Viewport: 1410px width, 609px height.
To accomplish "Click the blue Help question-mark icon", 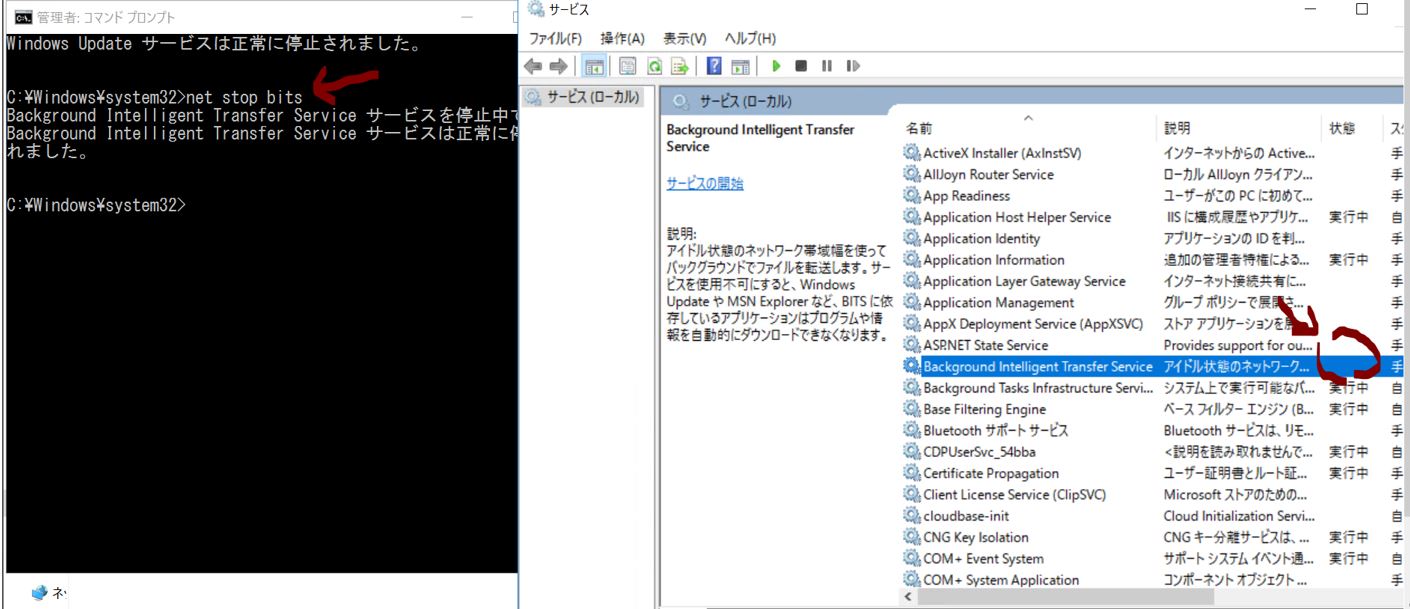I will pyautogui.click(x=714, y=66).
